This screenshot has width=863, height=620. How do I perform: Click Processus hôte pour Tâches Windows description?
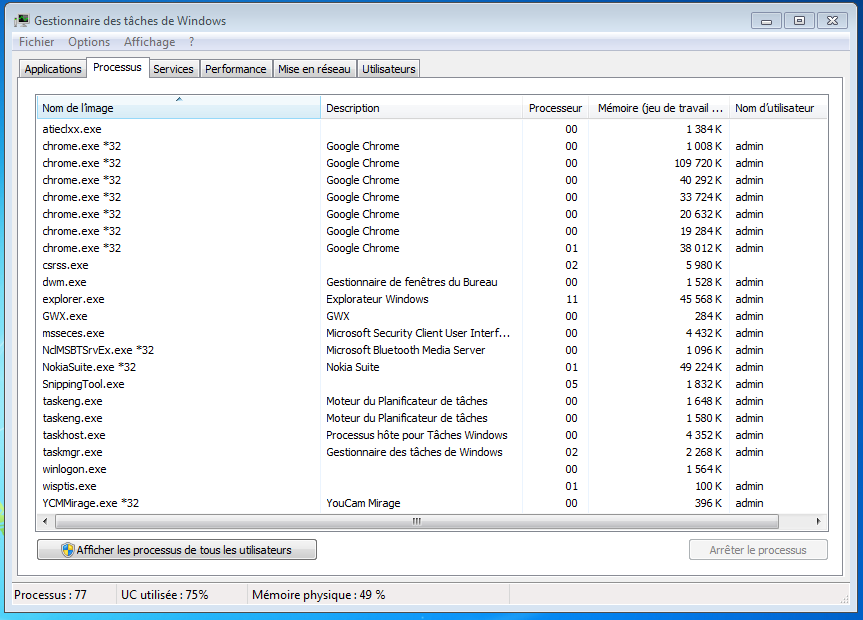417,435
